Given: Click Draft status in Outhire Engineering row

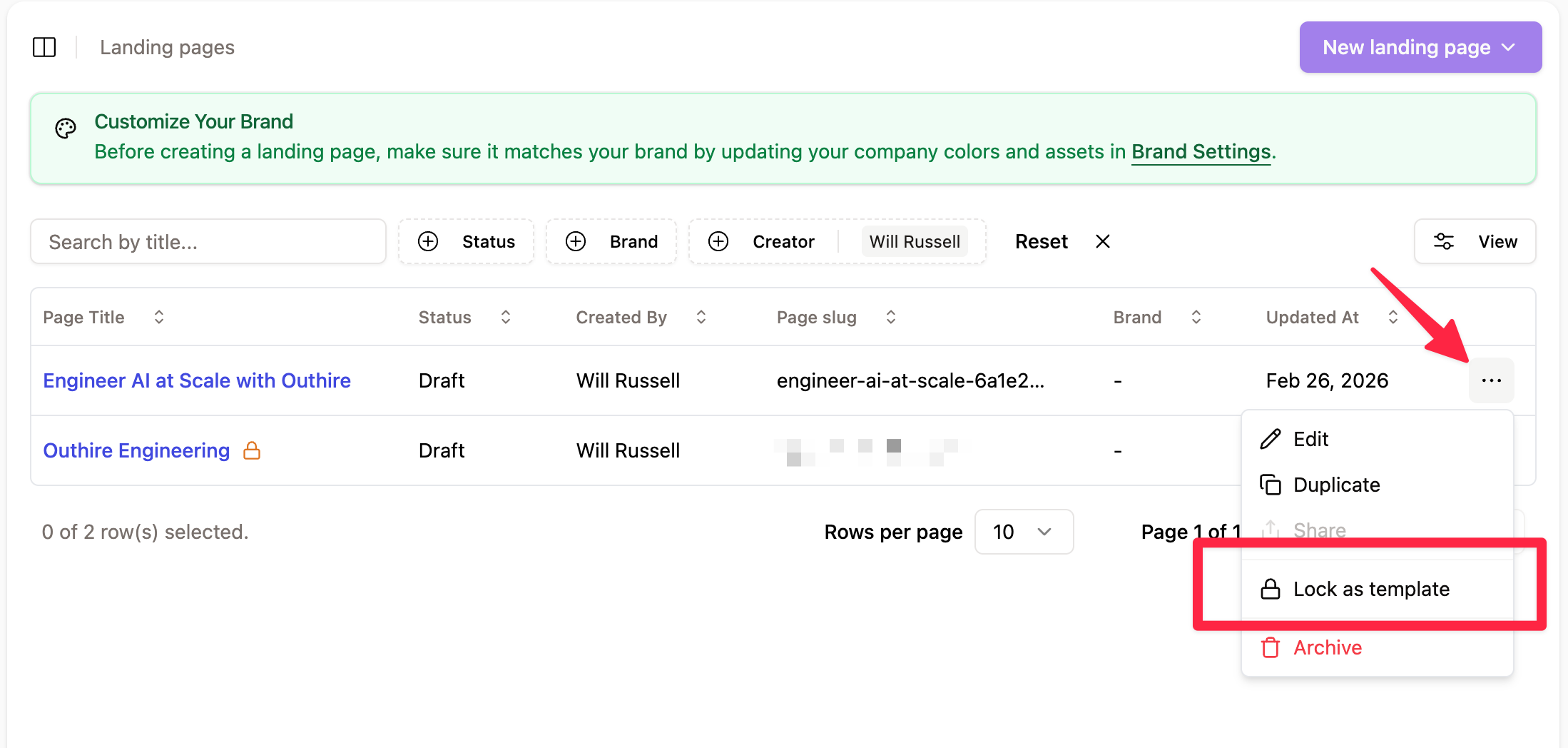Looking at the screenshot, I should point(442,450).
